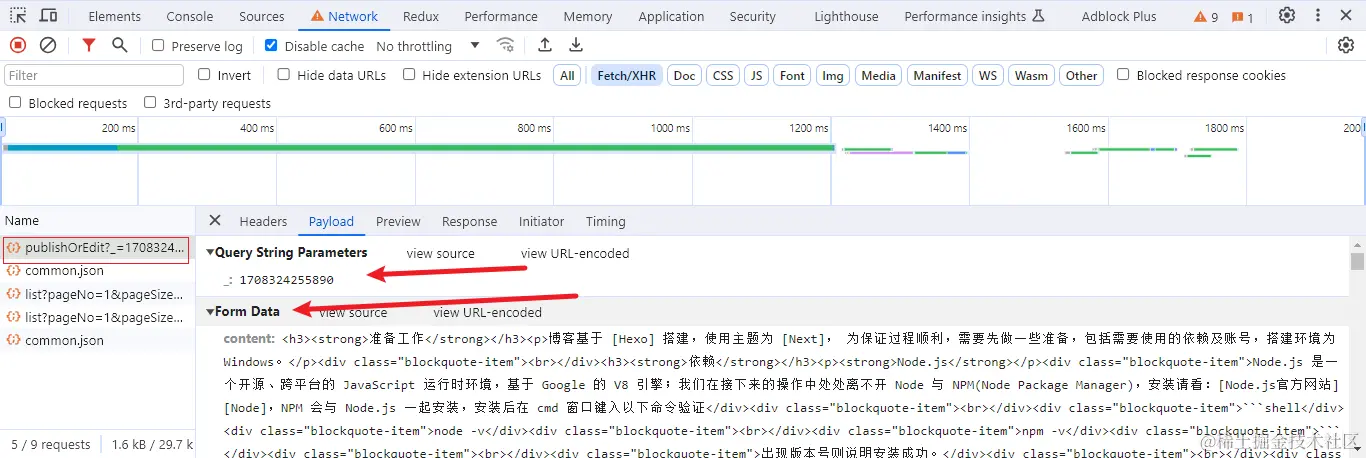
Task: Enable Blocked response cookies checkbox
Action: pyautogui.click(x=1123, y=75)
